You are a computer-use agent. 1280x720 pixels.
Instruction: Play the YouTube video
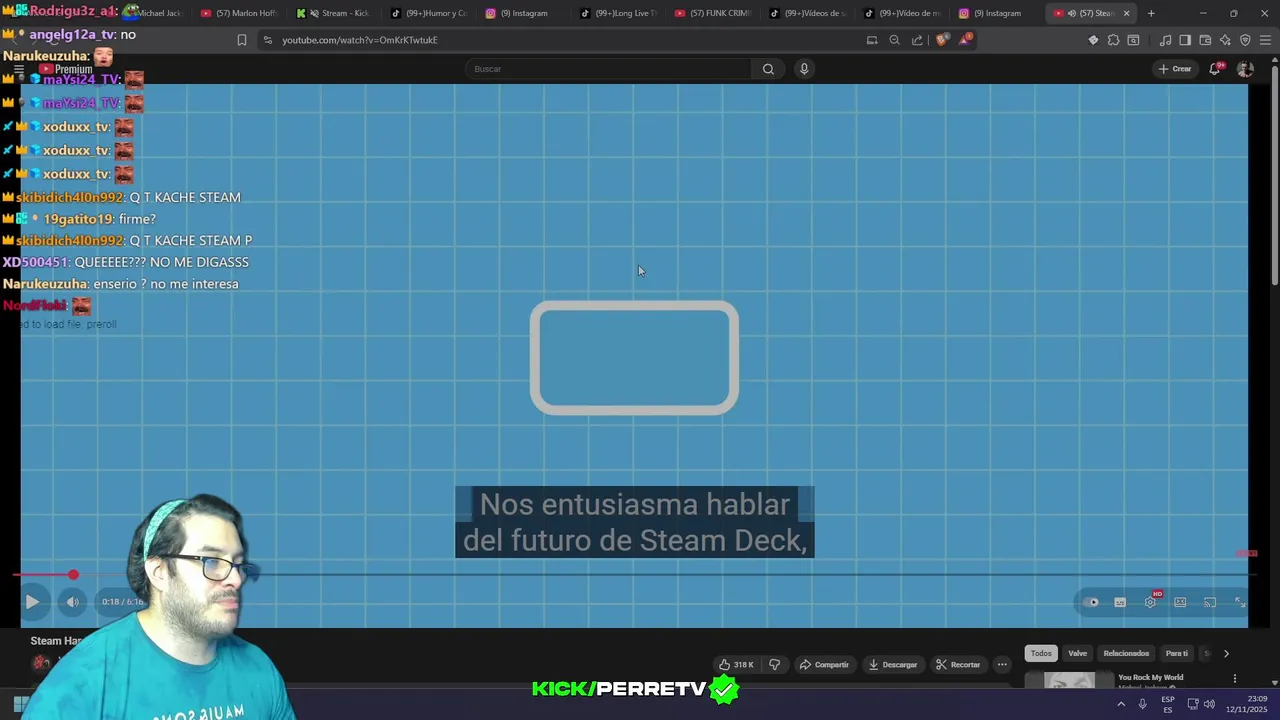(32, 602)
